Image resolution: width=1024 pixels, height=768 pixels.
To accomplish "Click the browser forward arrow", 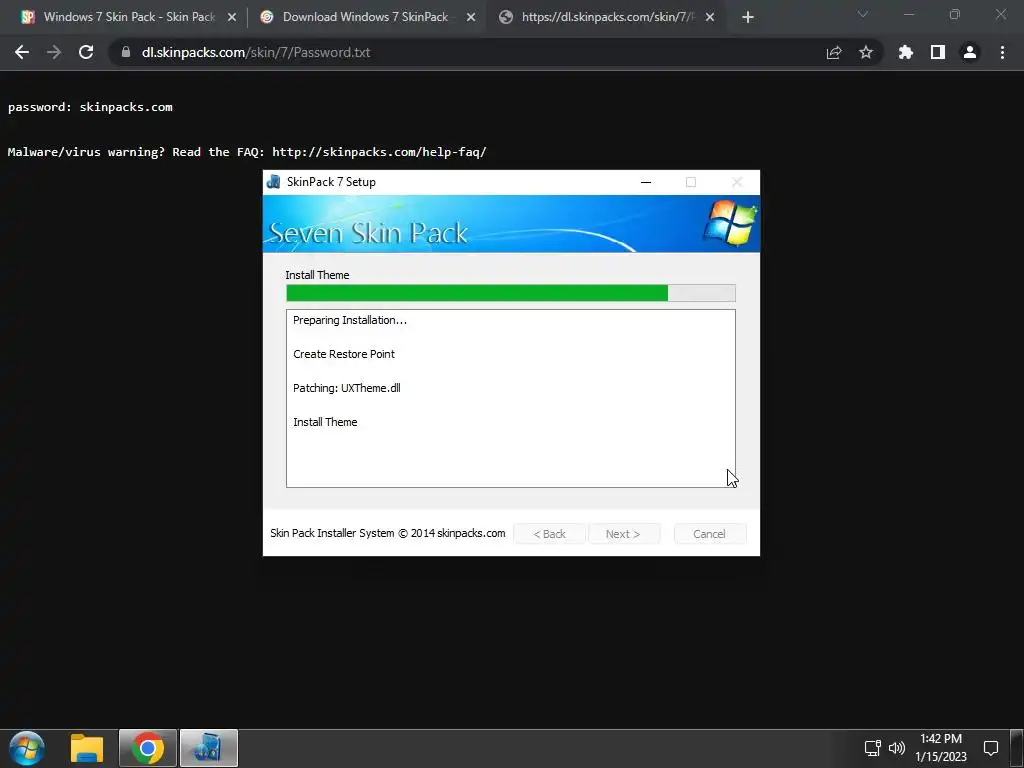I will 54,52.
